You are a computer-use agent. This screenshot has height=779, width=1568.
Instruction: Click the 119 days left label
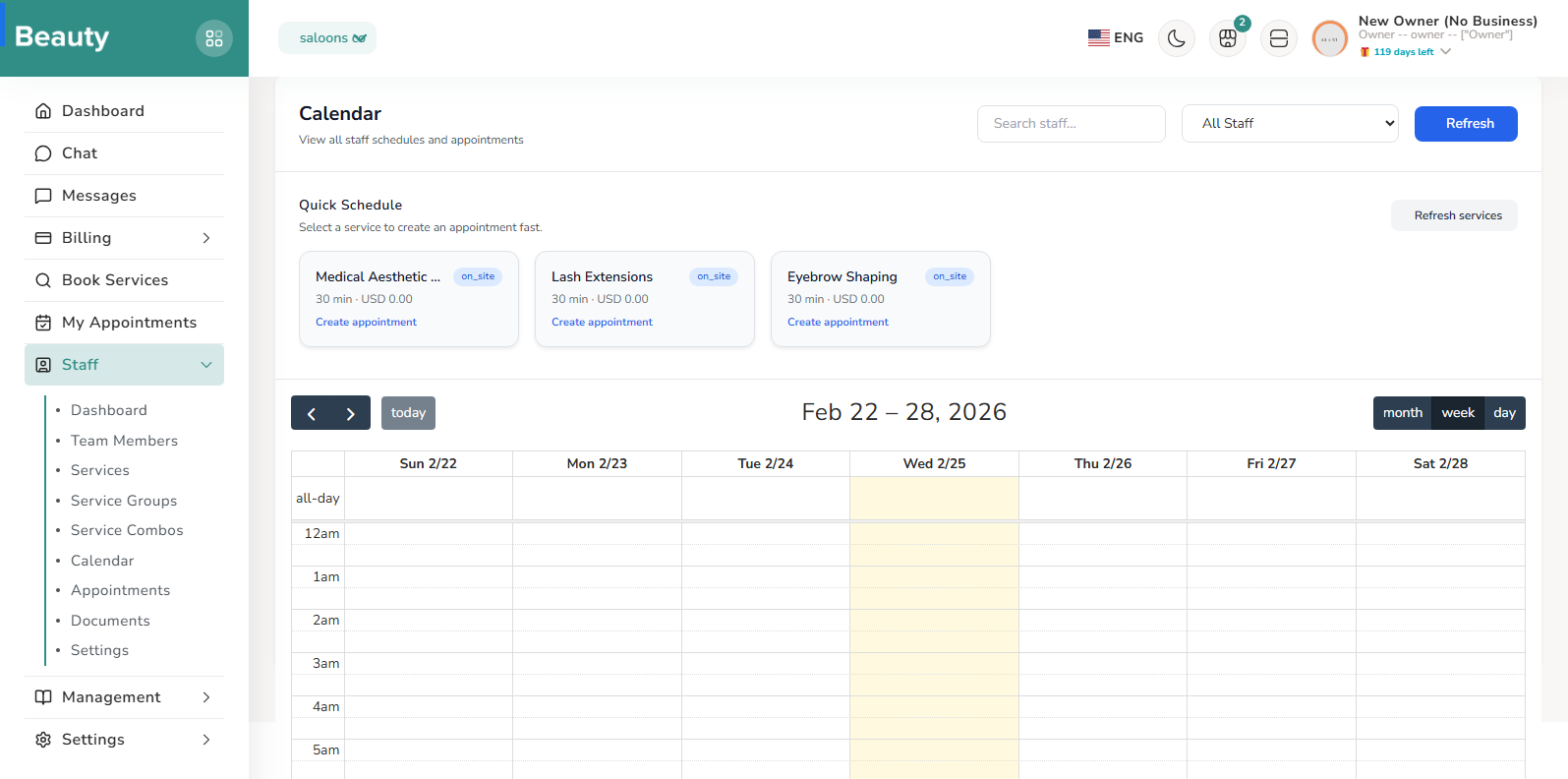tap(1404, 52)
